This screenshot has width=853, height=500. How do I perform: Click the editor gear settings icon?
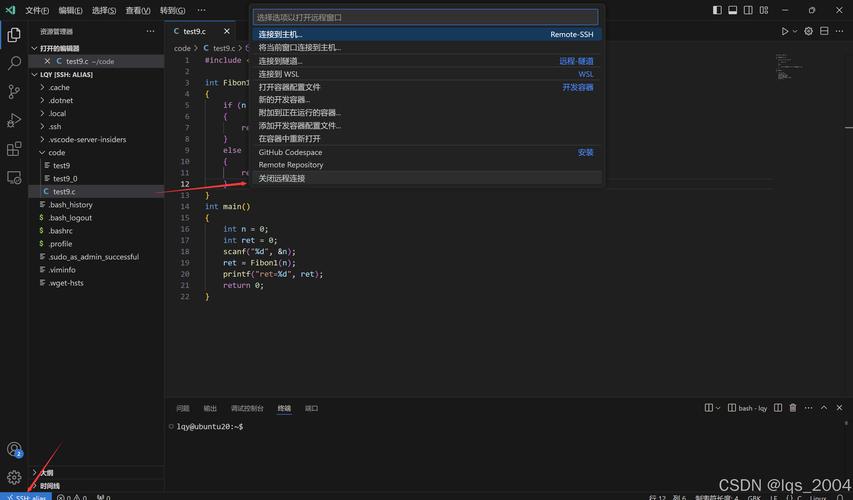point(808,32)
